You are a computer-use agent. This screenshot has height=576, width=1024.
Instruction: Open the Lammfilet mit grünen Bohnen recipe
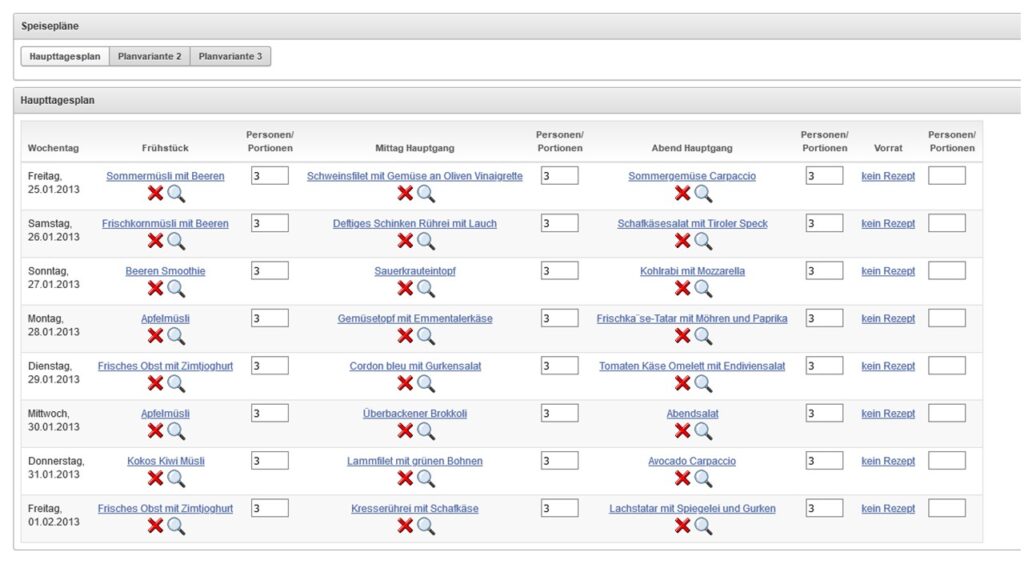click(x=415, y=461)
